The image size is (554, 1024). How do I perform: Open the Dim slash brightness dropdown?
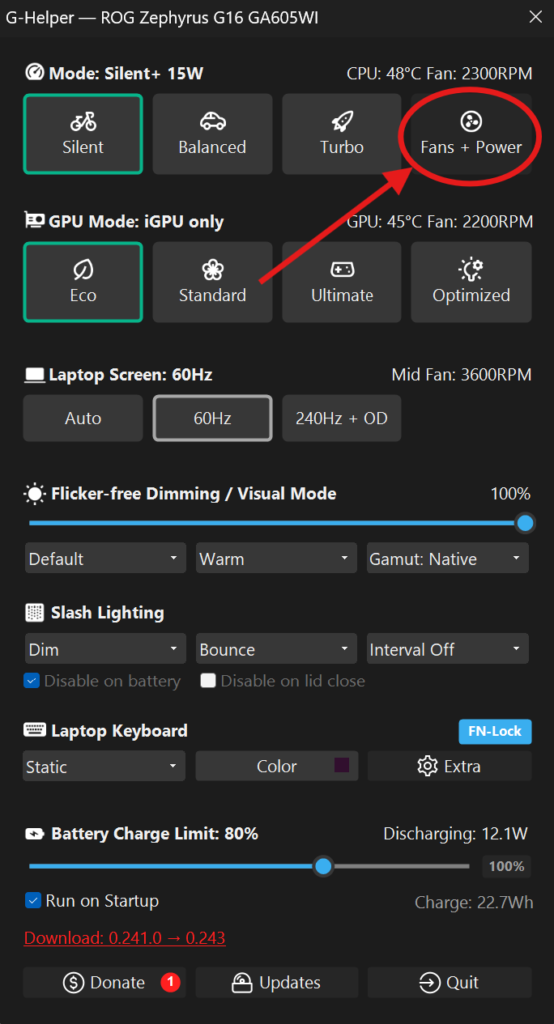coord(105,649)
